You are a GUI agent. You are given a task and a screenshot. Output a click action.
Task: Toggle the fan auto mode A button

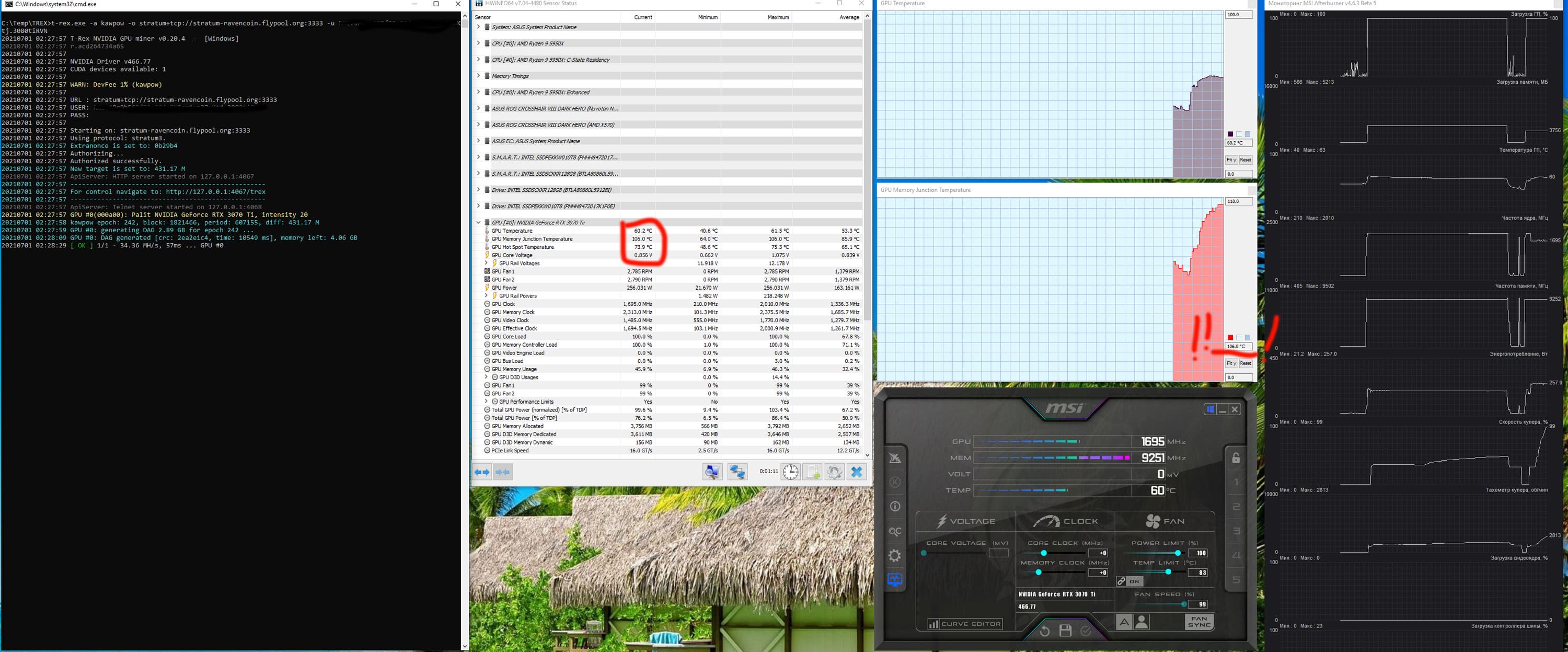tap(1124, 622)
